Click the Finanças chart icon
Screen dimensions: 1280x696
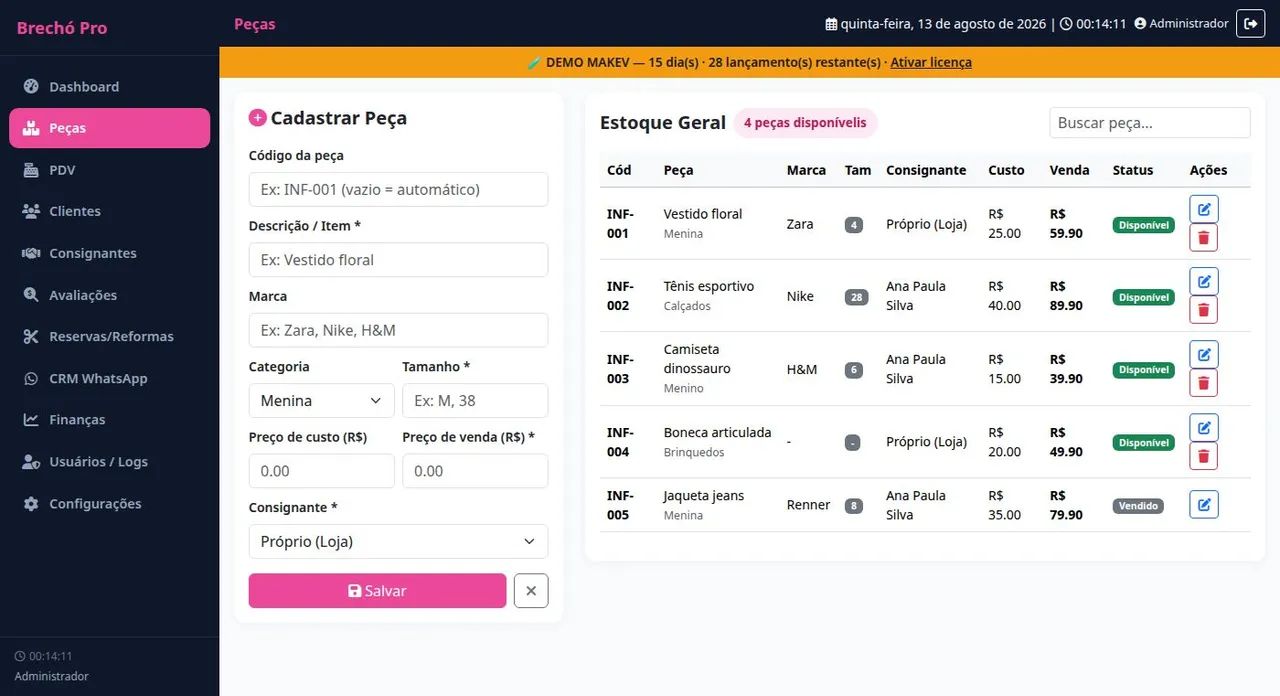[31, 420]
